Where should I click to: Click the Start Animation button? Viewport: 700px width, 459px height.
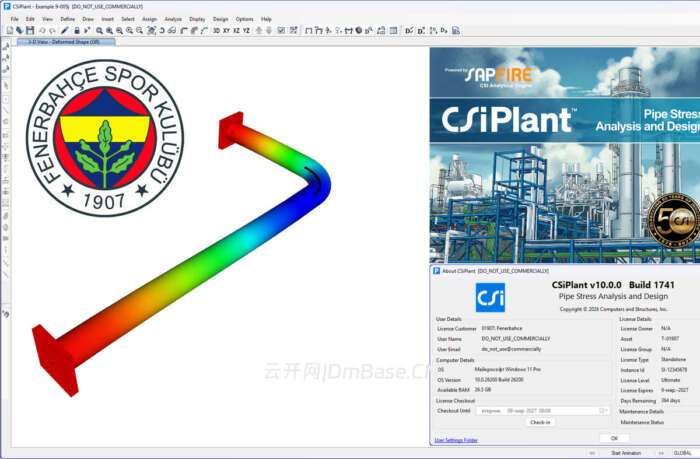[625, 453]
